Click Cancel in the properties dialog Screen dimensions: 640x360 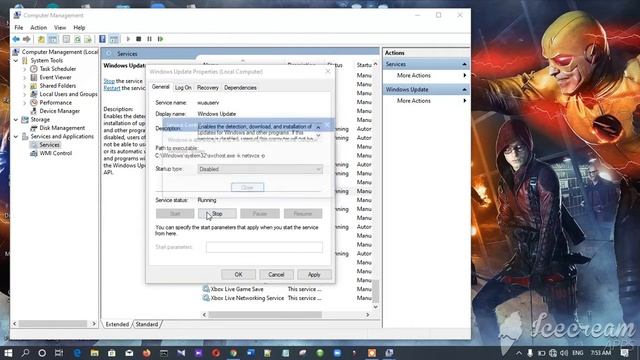(x=276, y=275)
